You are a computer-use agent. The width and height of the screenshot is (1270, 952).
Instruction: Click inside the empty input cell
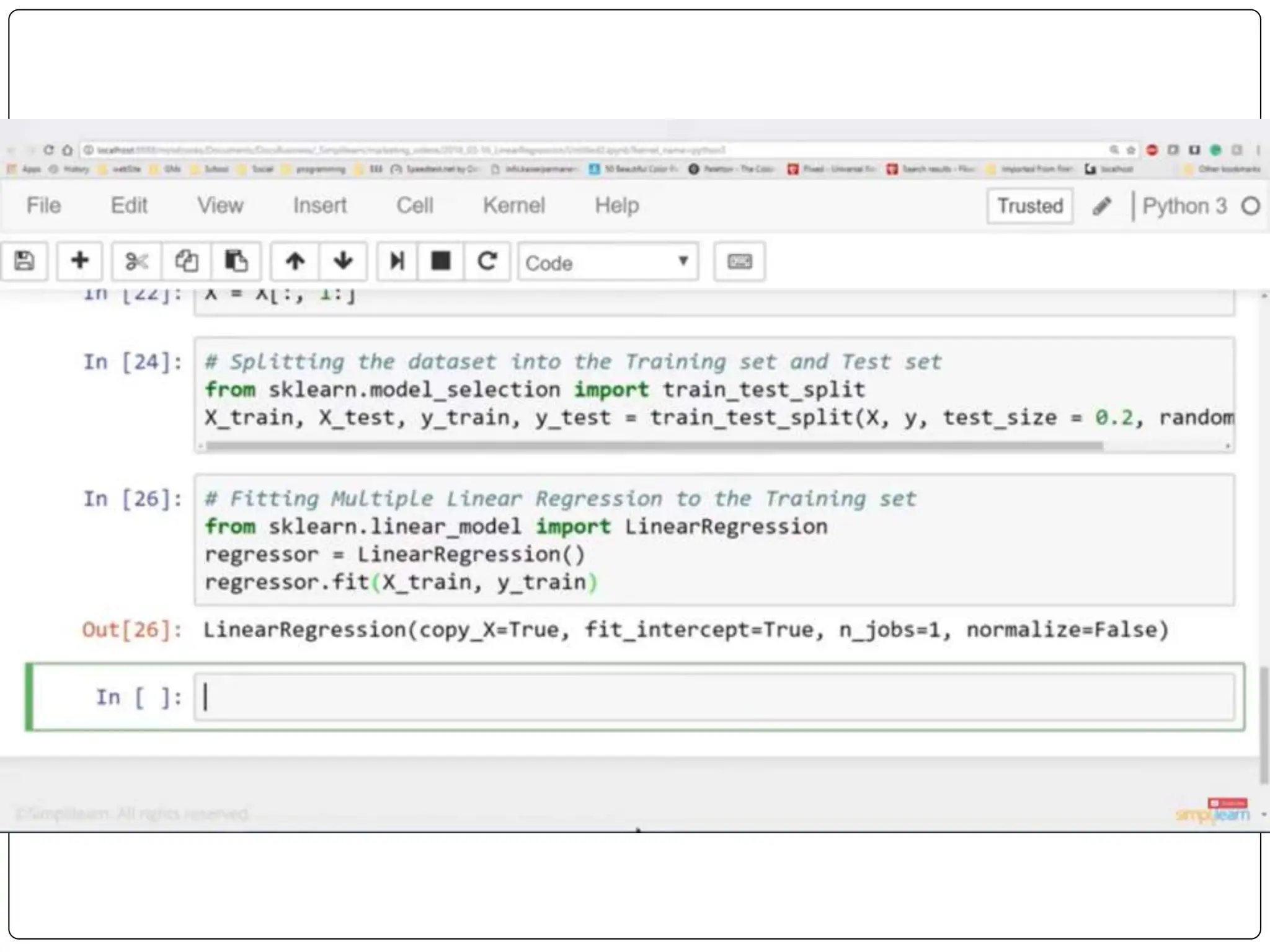[x=713, y=697]
